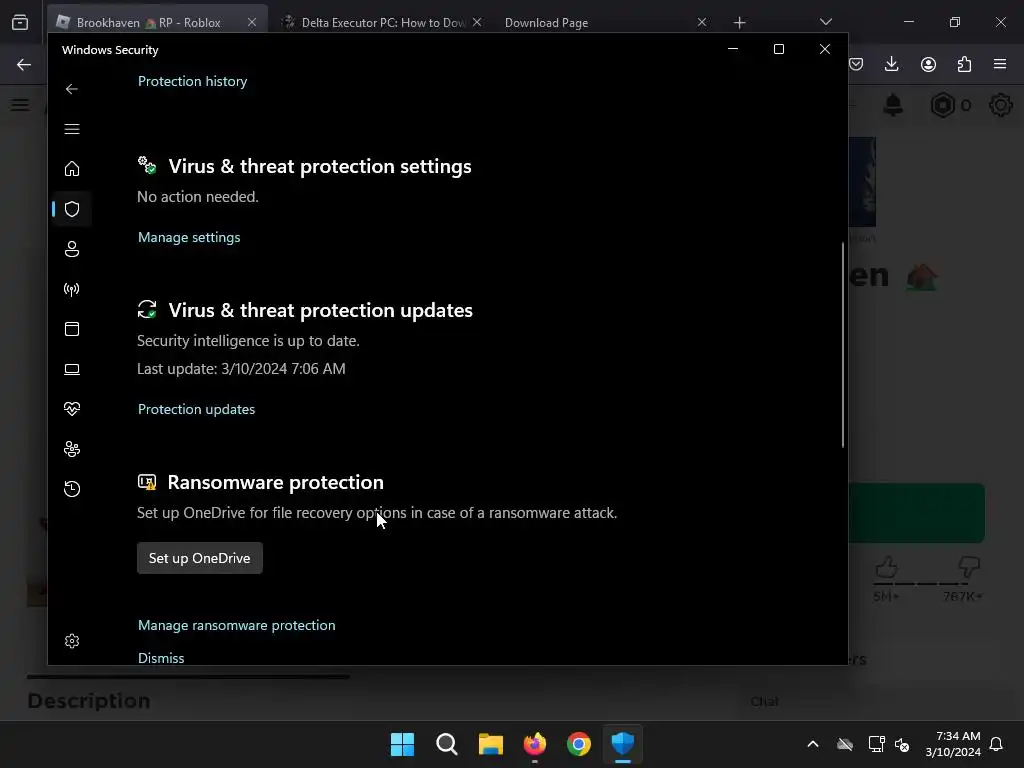1024x768 pixels.
Task: Dismiss the ransomware protection notice
Action: tap(161, 658)
